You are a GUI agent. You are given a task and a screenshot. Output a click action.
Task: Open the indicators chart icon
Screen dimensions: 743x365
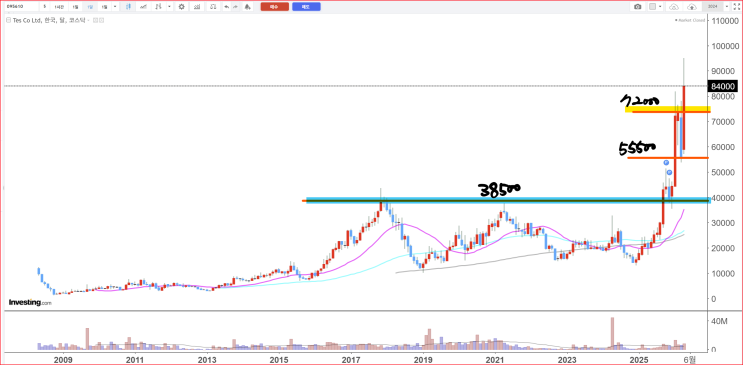[x=197, y=7]
